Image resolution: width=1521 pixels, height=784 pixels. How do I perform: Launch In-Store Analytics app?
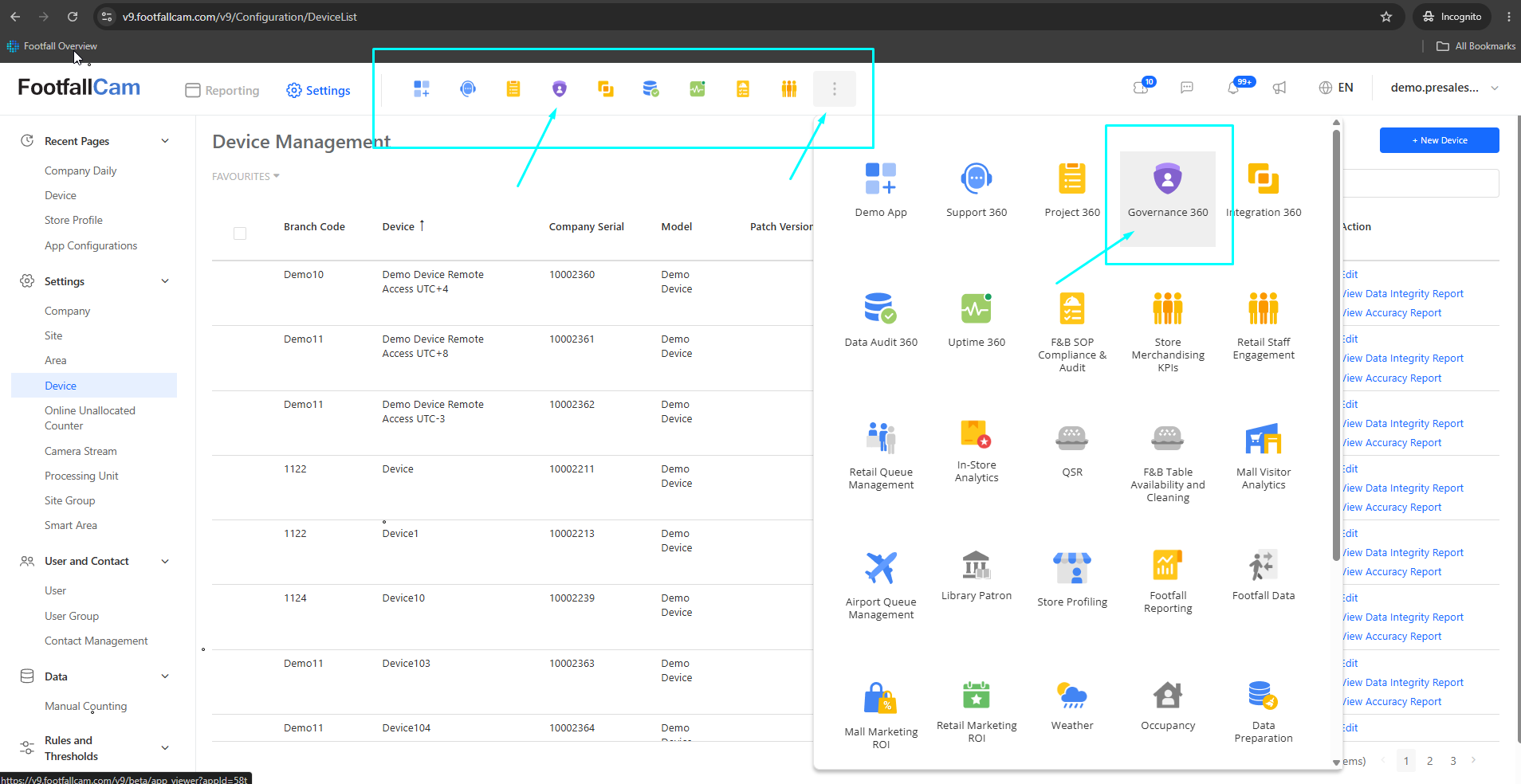point(977,452)
